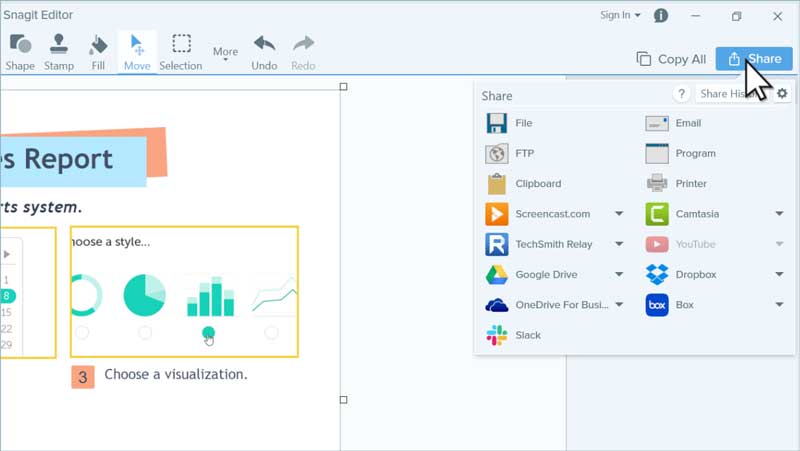The width and height of the screenshot is (800, 451).
Task: Open Share help question mark
Action: 681,94
